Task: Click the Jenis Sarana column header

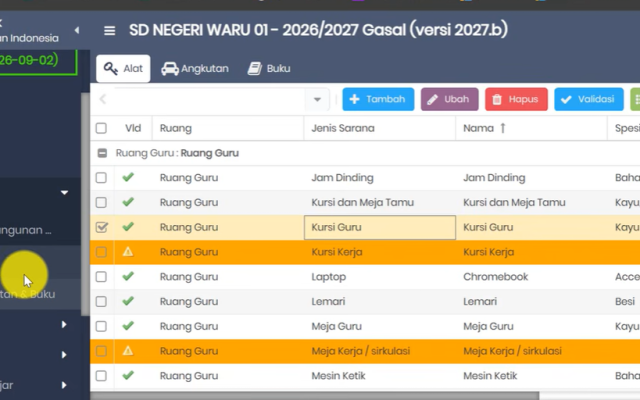Action: (x=380, y=128)
